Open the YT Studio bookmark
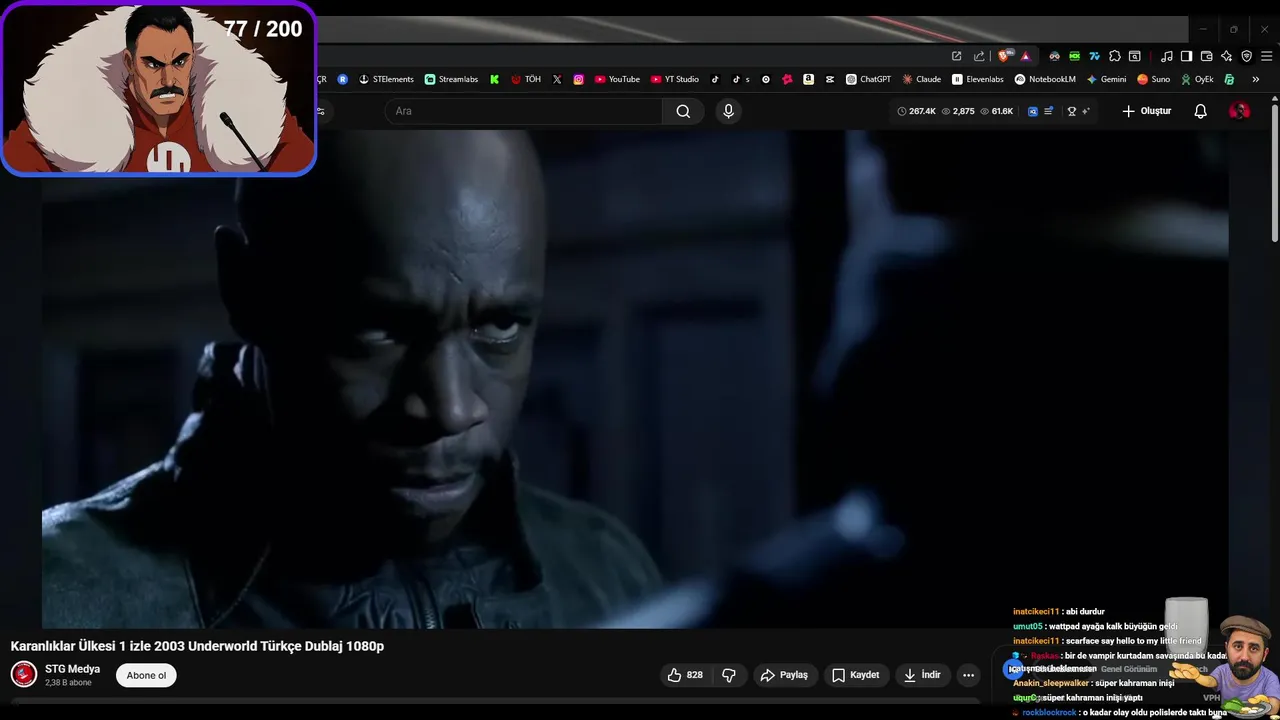1280x720 pixels. [x=675, y=79]
